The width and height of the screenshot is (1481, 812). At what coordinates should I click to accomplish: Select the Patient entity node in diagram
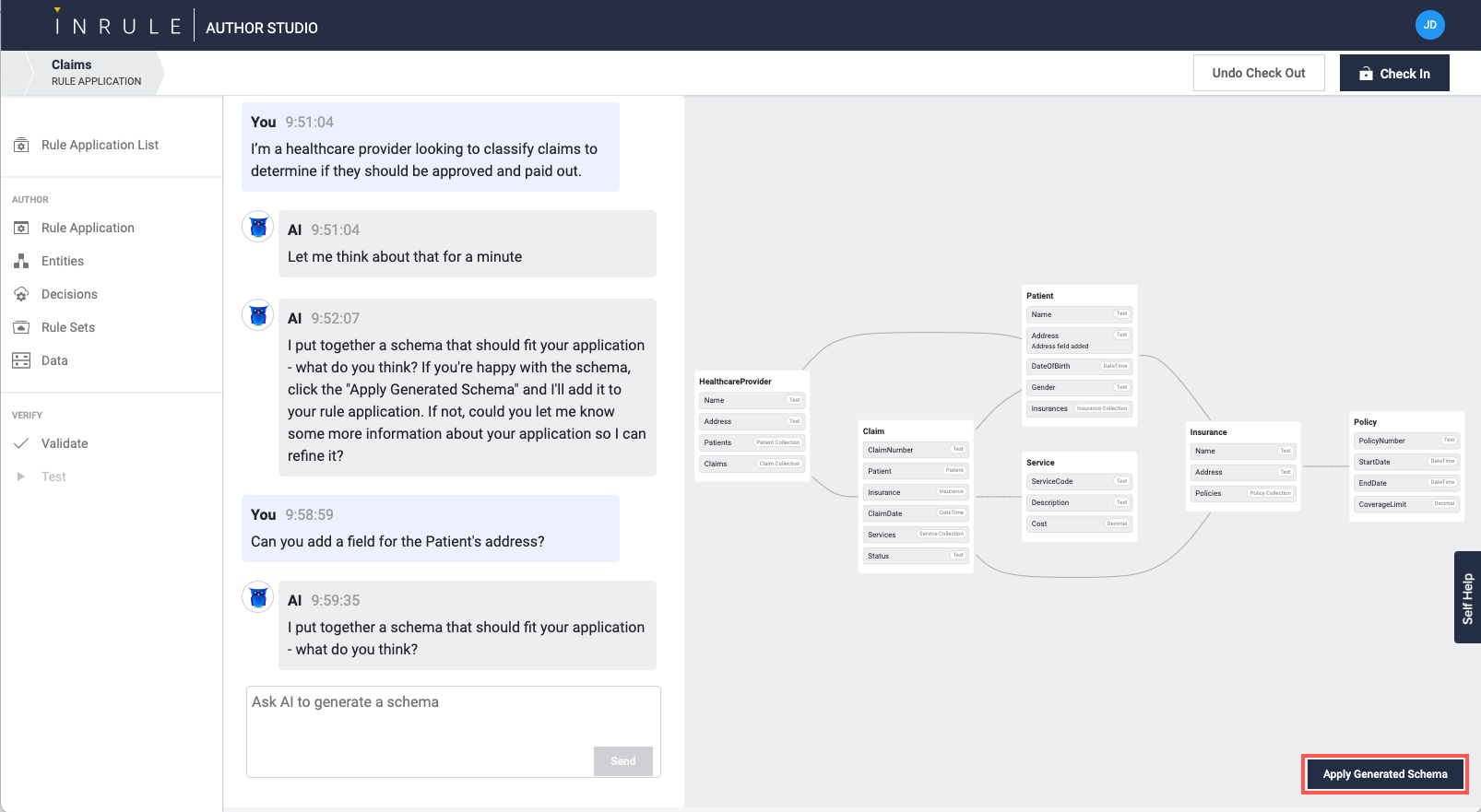(1040, 296)
